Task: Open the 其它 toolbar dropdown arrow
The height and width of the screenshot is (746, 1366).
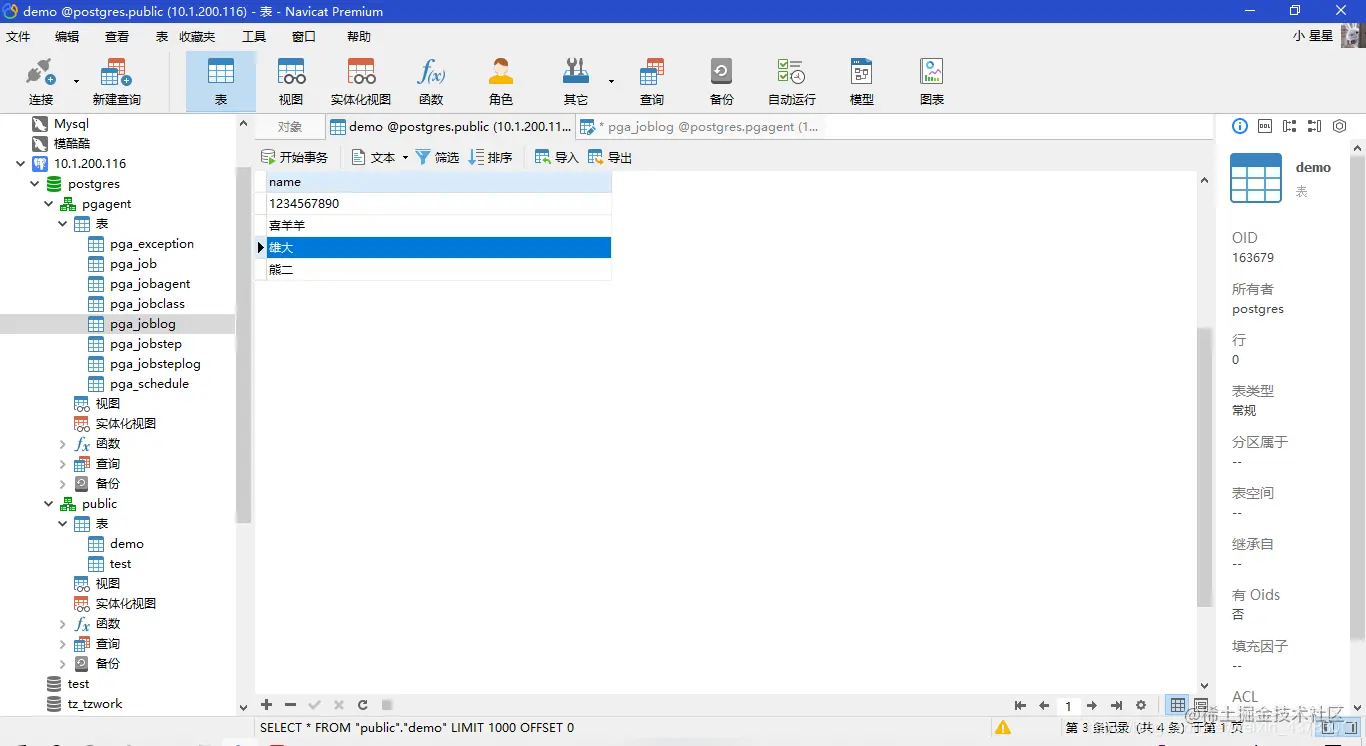Action: tap(611, 82)
